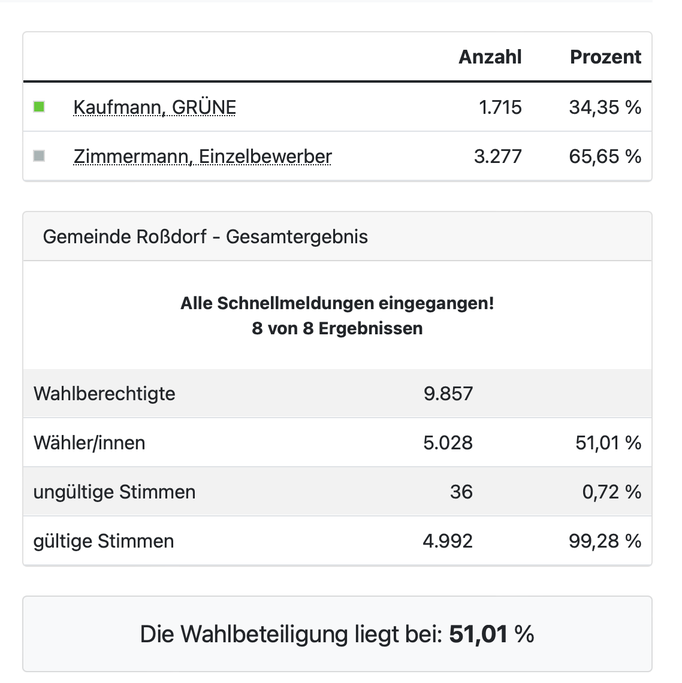Select the Wähler/innen row label
682x683 pixels.
point(89,443)
